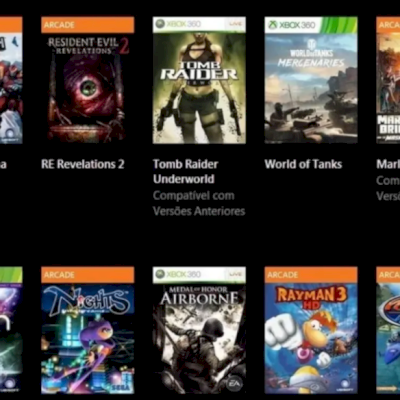The image size is (400, 400).
Task: Click Xbox 360 banner on Medal of Honor cover
Action: 199,275
